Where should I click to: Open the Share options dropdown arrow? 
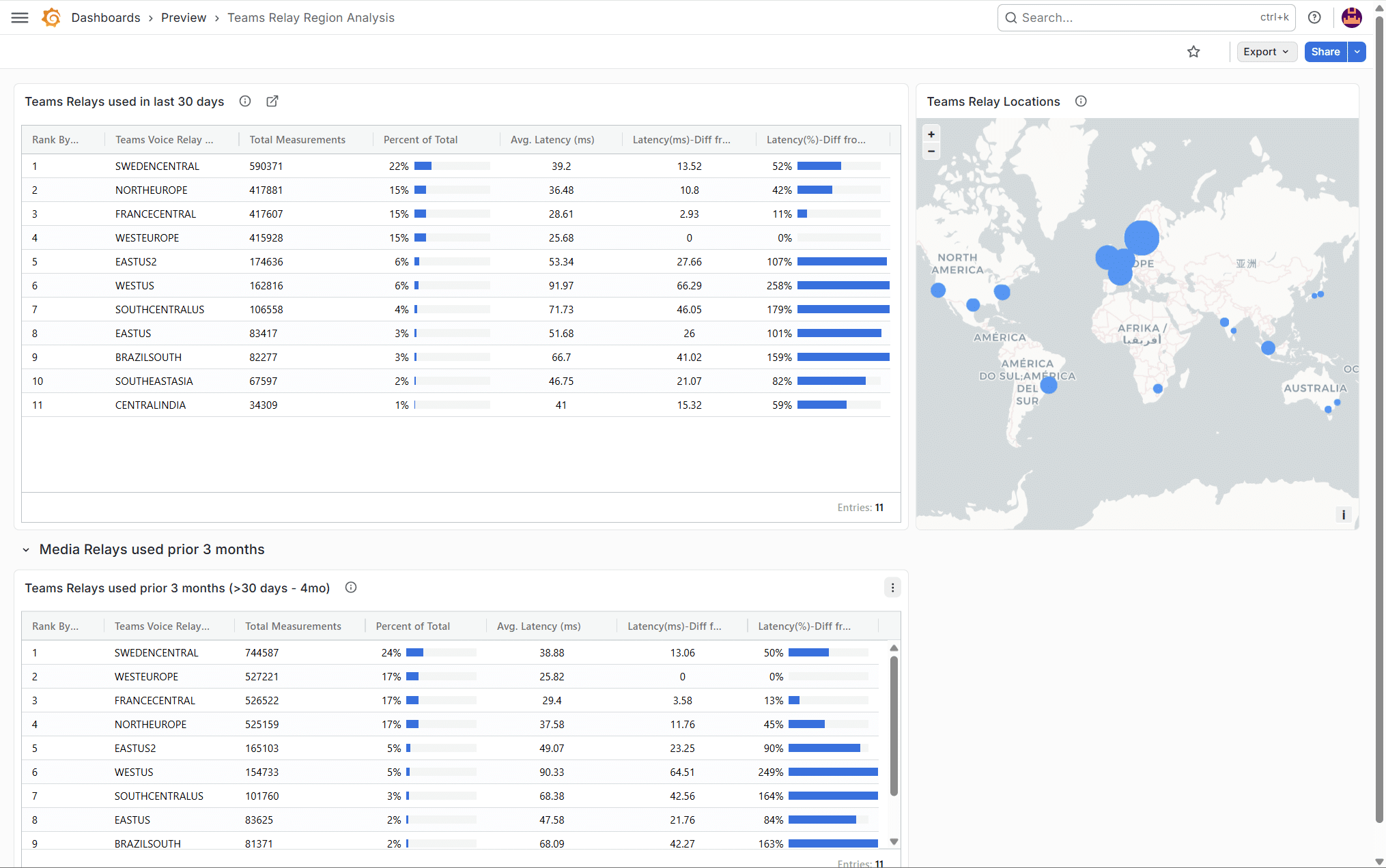click(1357, 52)
